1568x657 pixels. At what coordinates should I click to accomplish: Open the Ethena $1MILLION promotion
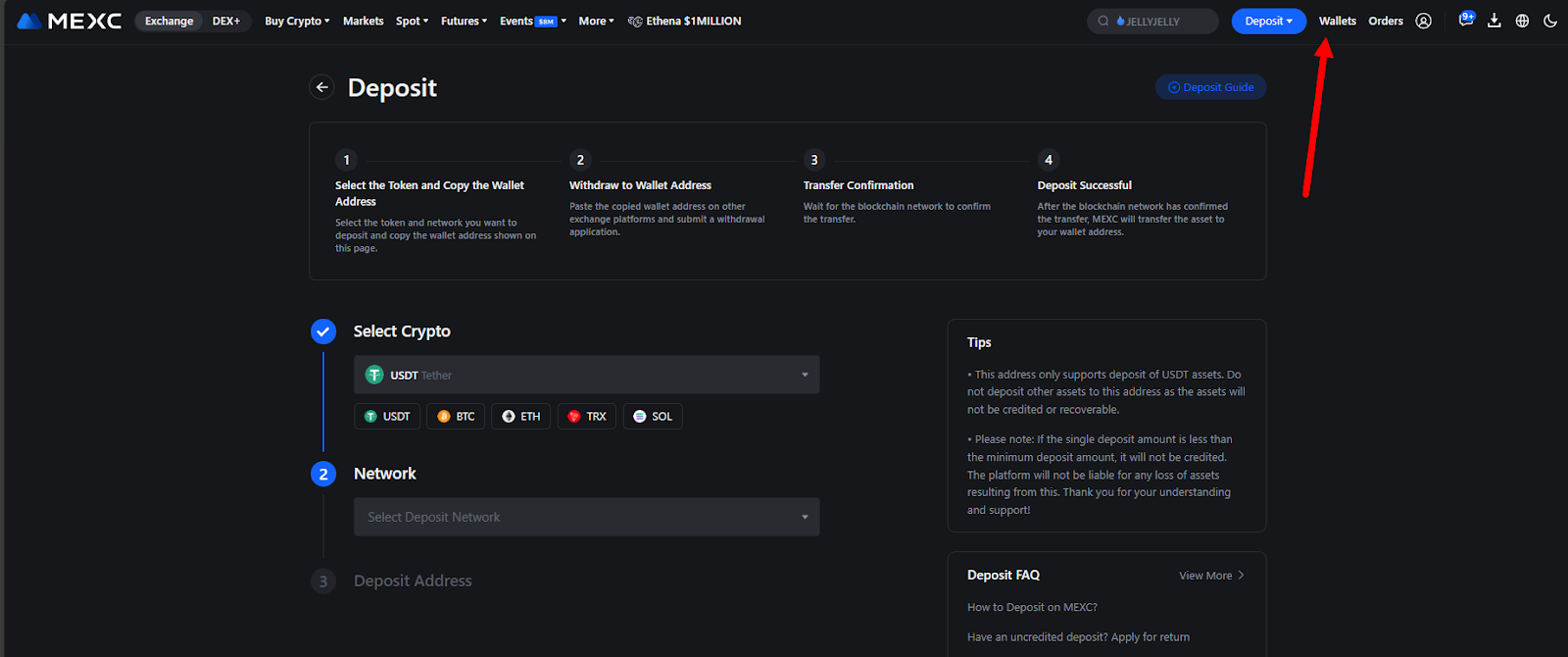pos(684,21)
